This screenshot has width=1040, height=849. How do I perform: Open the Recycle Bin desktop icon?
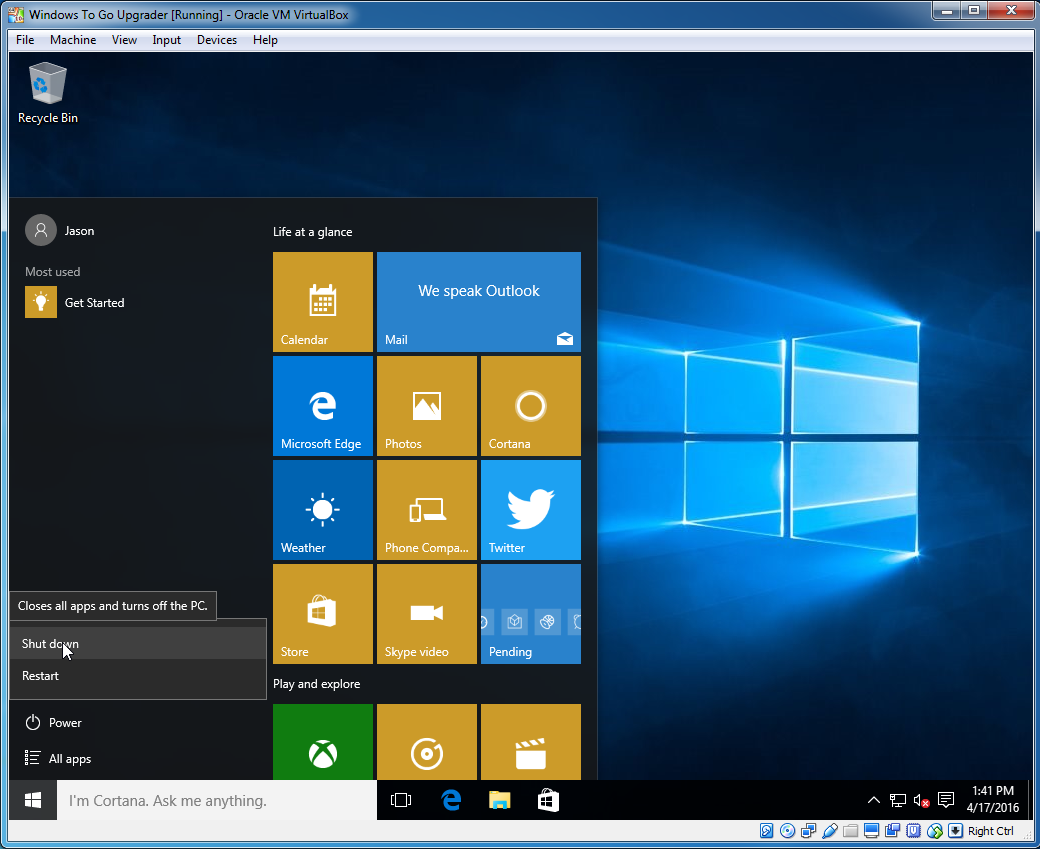pos(48,93)
